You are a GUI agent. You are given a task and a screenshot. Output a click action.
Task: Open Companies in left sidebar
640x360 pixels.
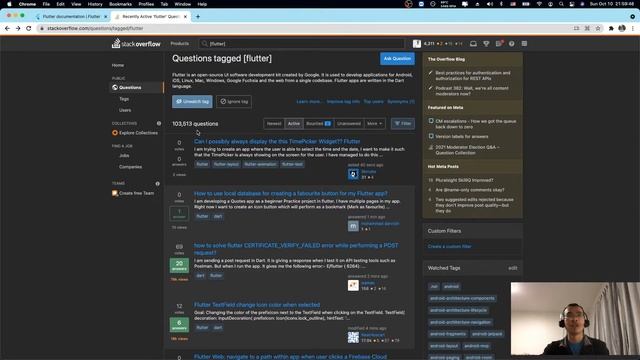coord(130,167)
